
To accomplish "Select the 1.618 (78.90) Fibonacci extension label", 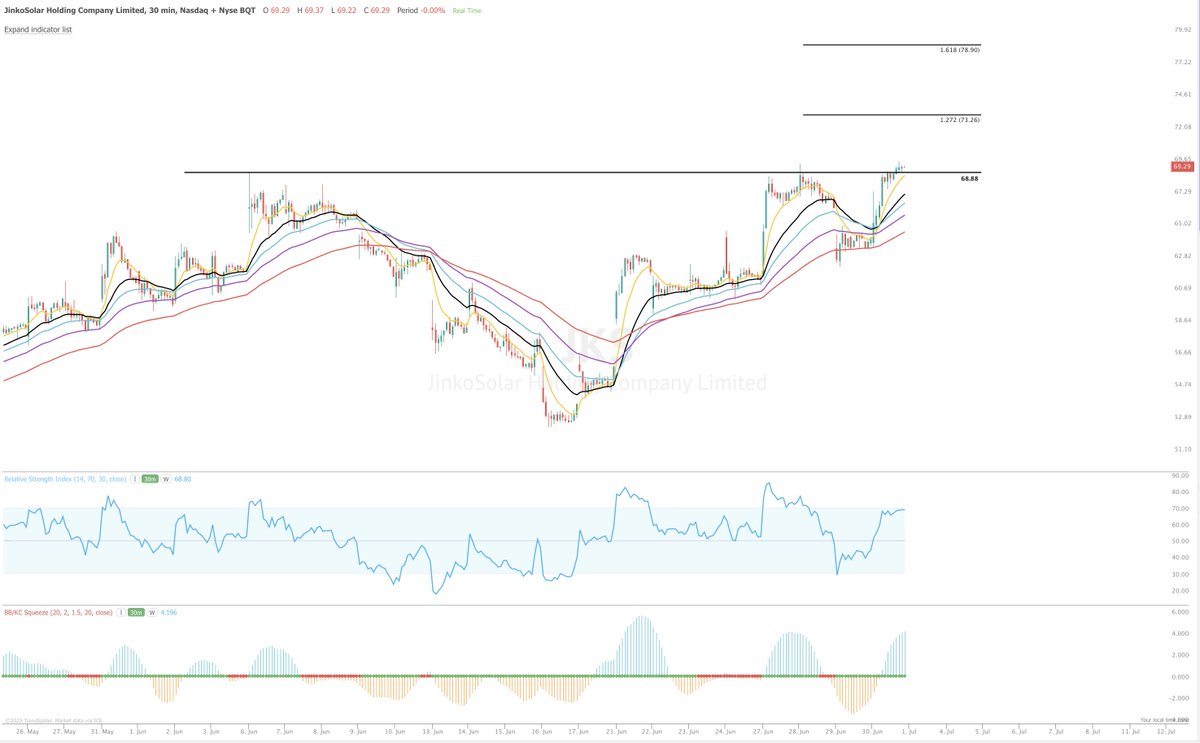I will pos(960,49).
